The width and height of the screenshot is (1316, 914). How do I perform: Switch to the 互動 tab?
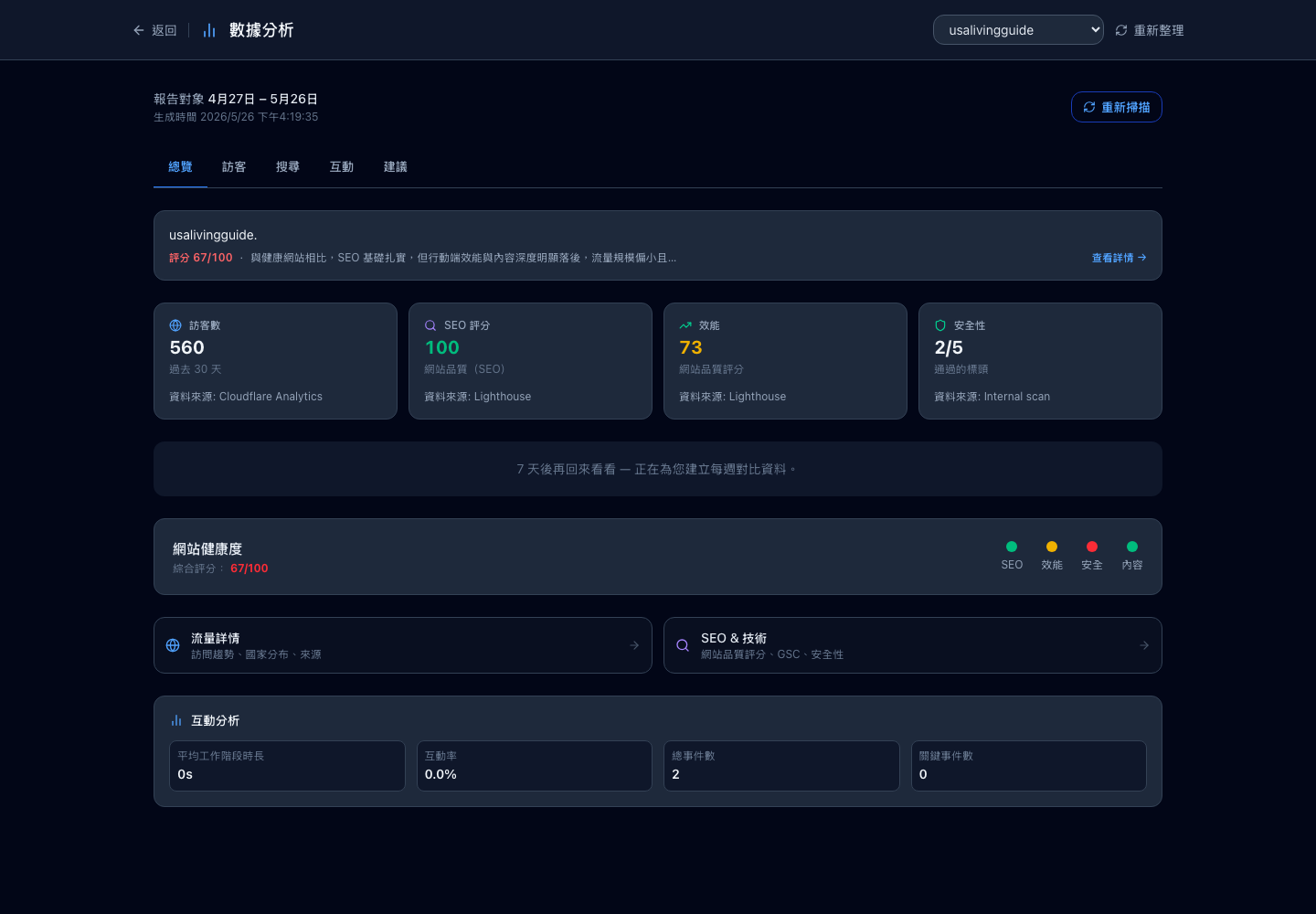(x=342, y=167)
